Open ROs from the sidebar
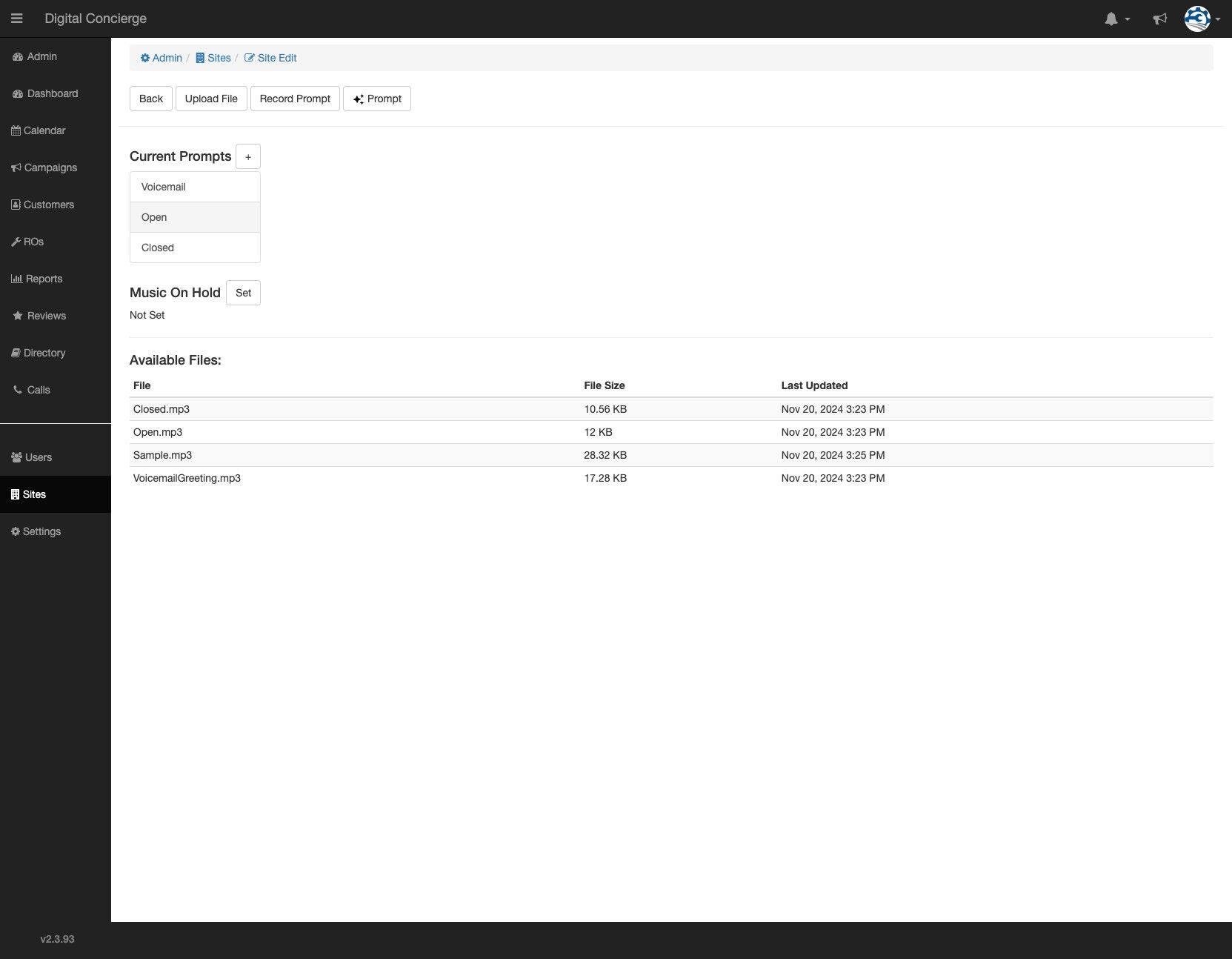Image resolution: width=1232 pixels, height=959 pixels. [56, 242]
